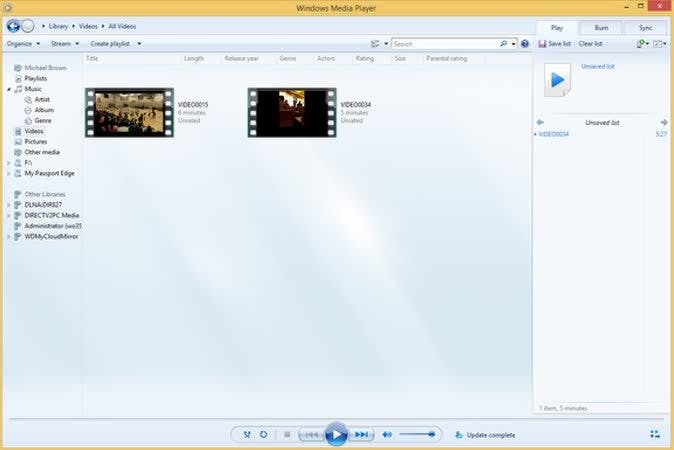Open the View options dropdown arrow
Image resolution: width=674 pixels, height=450 pixels.
click(x=386, y=44)
